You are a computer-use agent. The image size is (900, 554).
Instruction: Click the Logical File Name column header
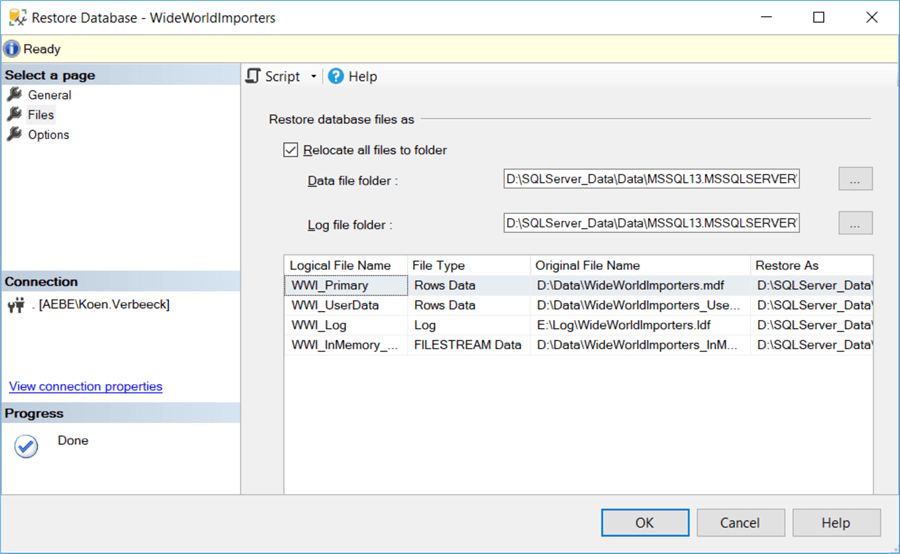click(x=346, y=265)
